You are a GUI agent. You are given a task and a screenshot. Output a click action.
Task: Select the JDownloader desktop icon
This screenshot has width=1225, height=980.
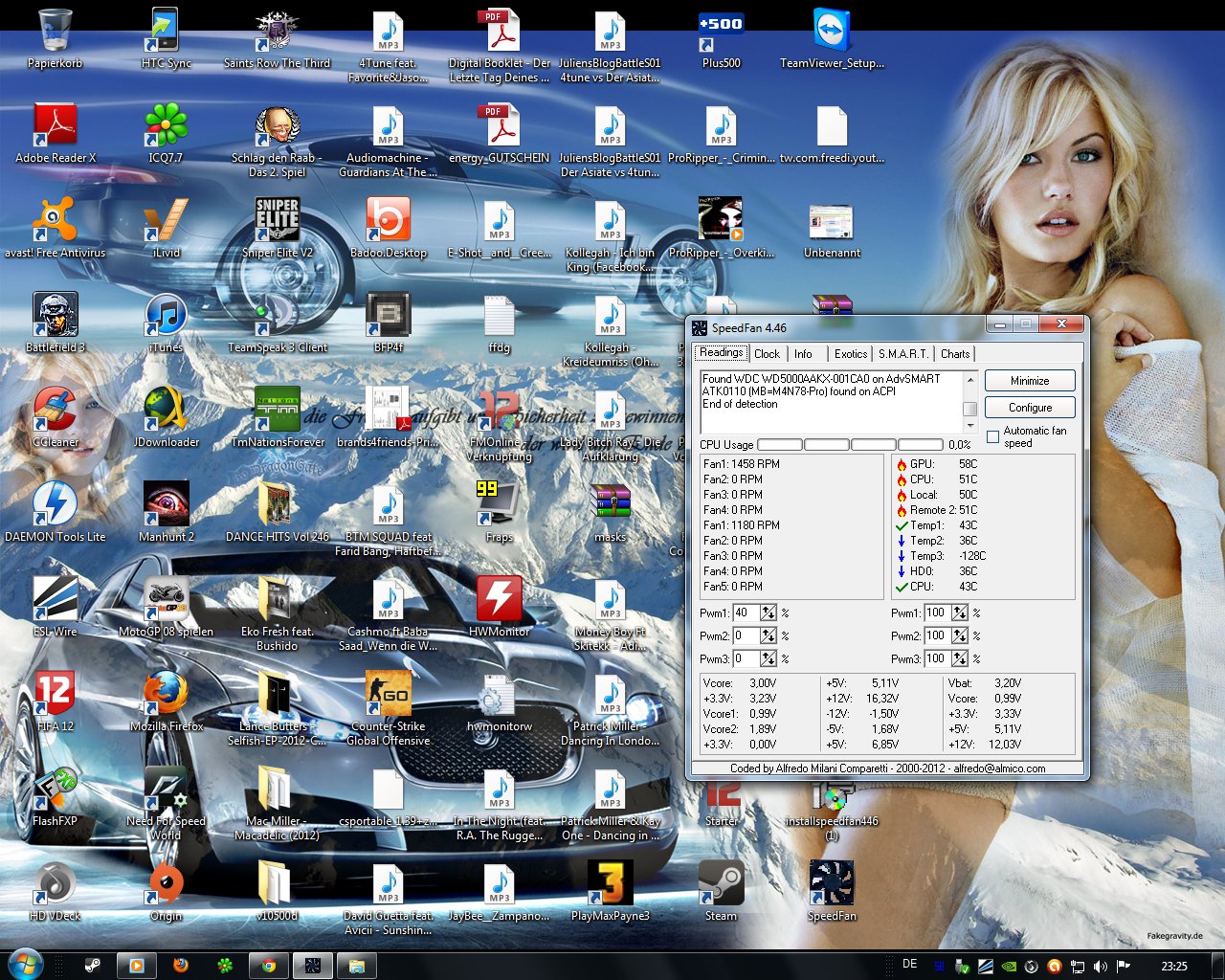tap(166, 418)
